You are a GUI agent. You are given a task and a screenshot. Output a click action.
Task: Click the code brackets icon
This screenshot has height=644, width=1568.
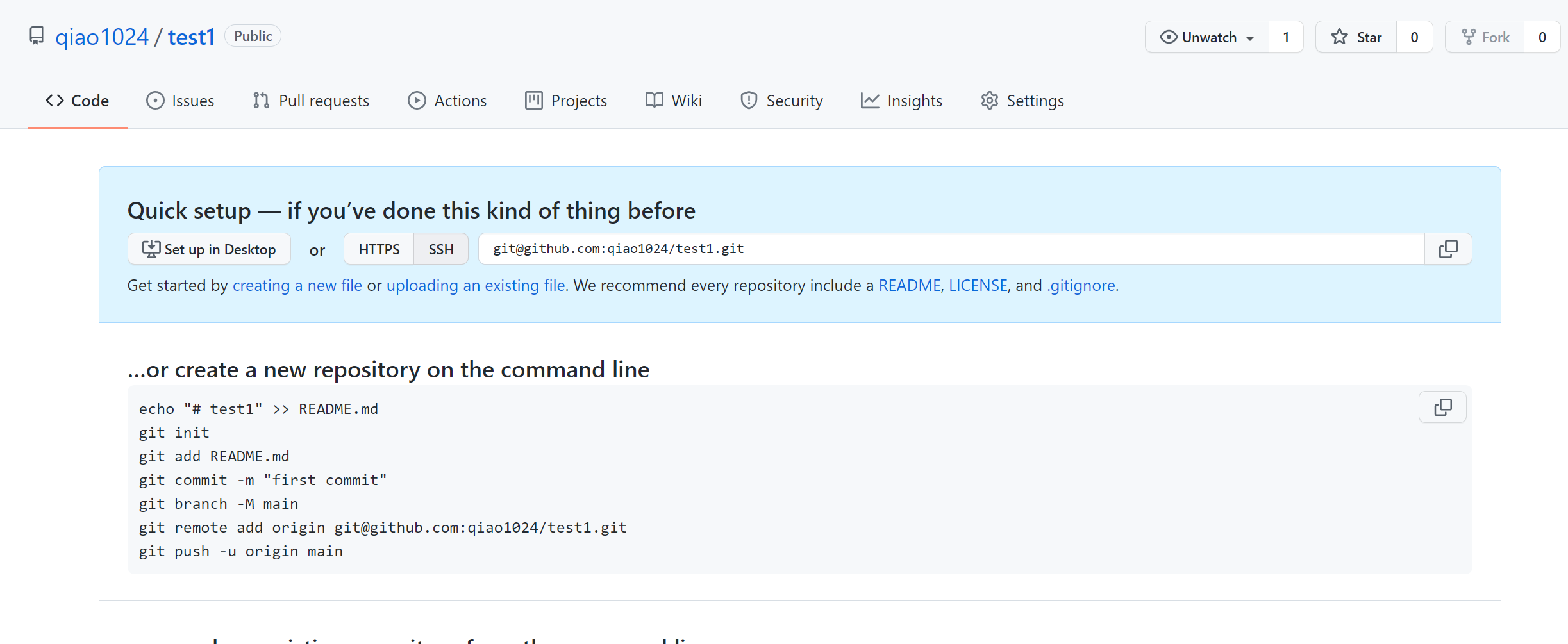click(54, 101)
